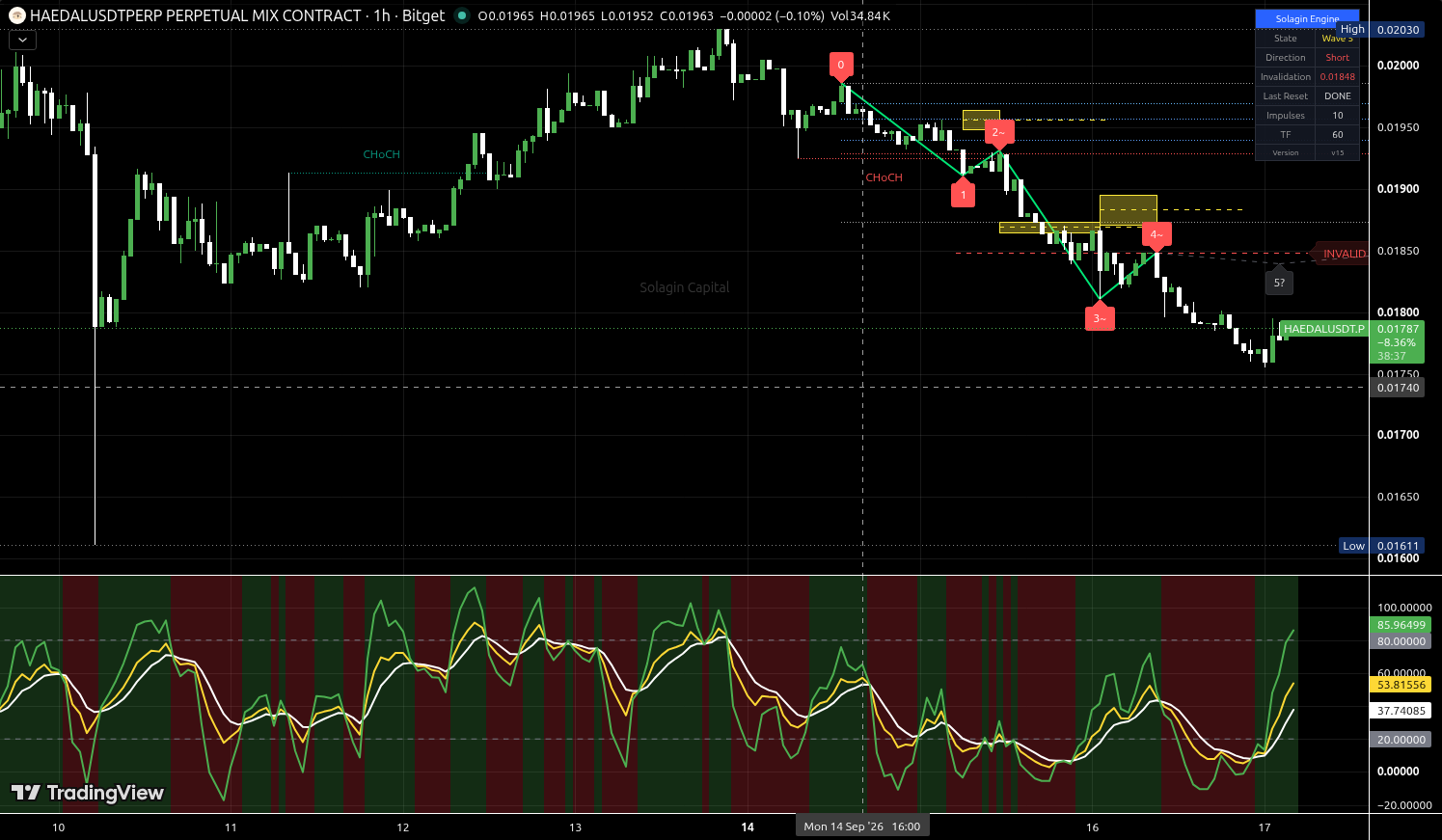
Task: Select red wave marker labeled 2~
Action: pos(999,132)
